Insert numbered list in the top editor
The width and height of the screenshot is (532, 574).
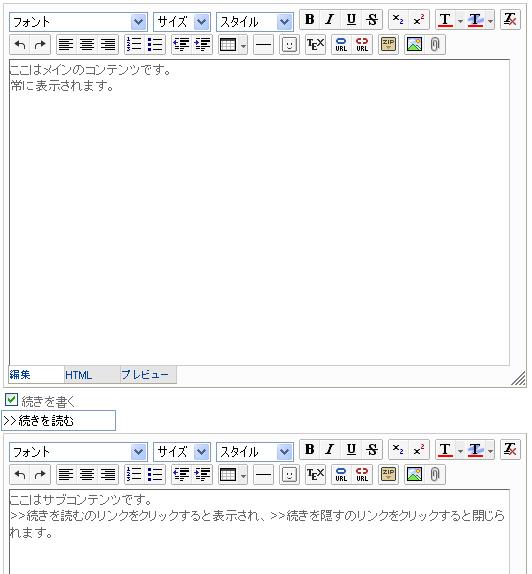134,45
